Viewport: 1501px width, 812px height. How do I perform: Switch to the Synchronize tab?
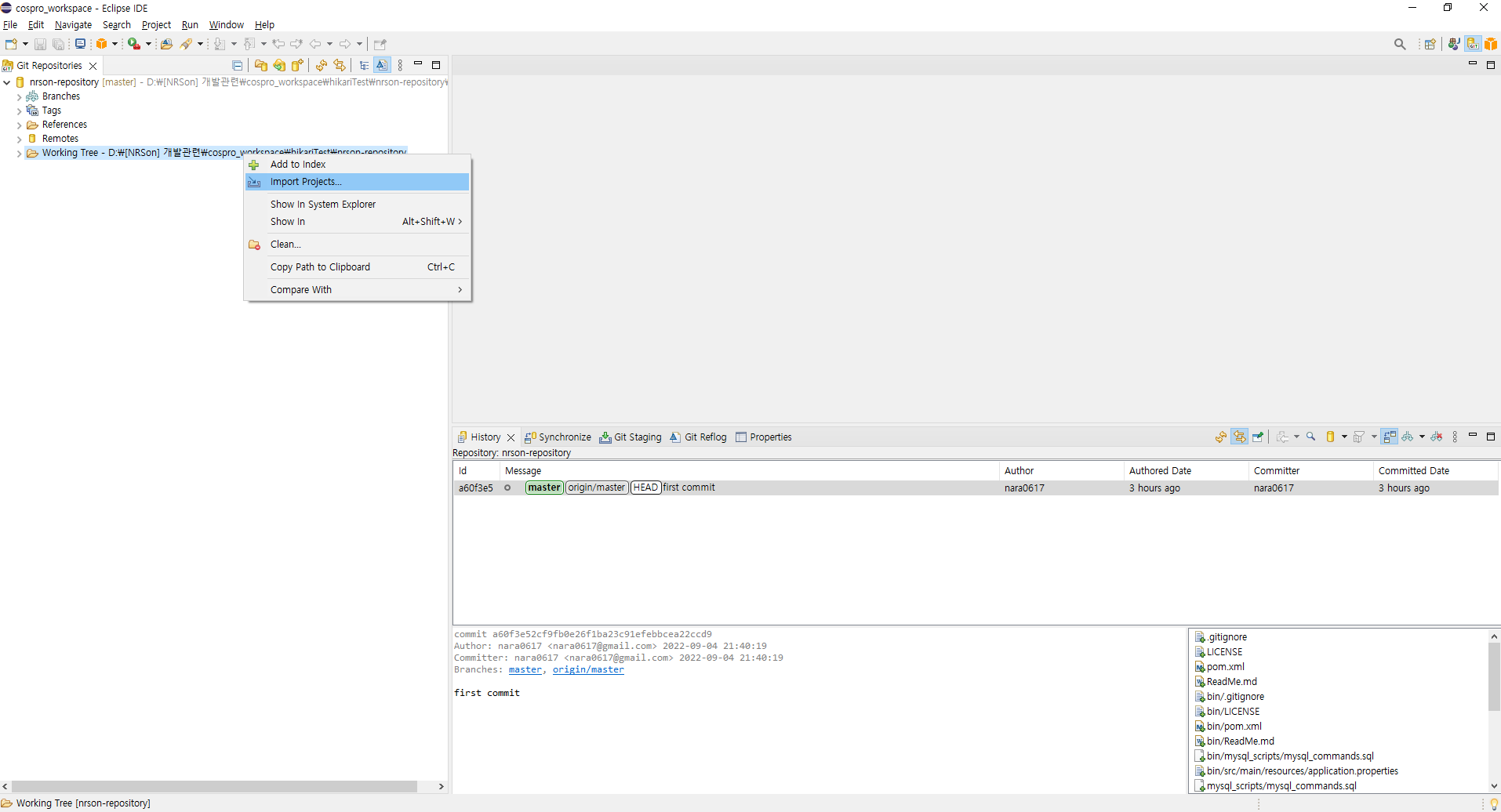point(558,437)
